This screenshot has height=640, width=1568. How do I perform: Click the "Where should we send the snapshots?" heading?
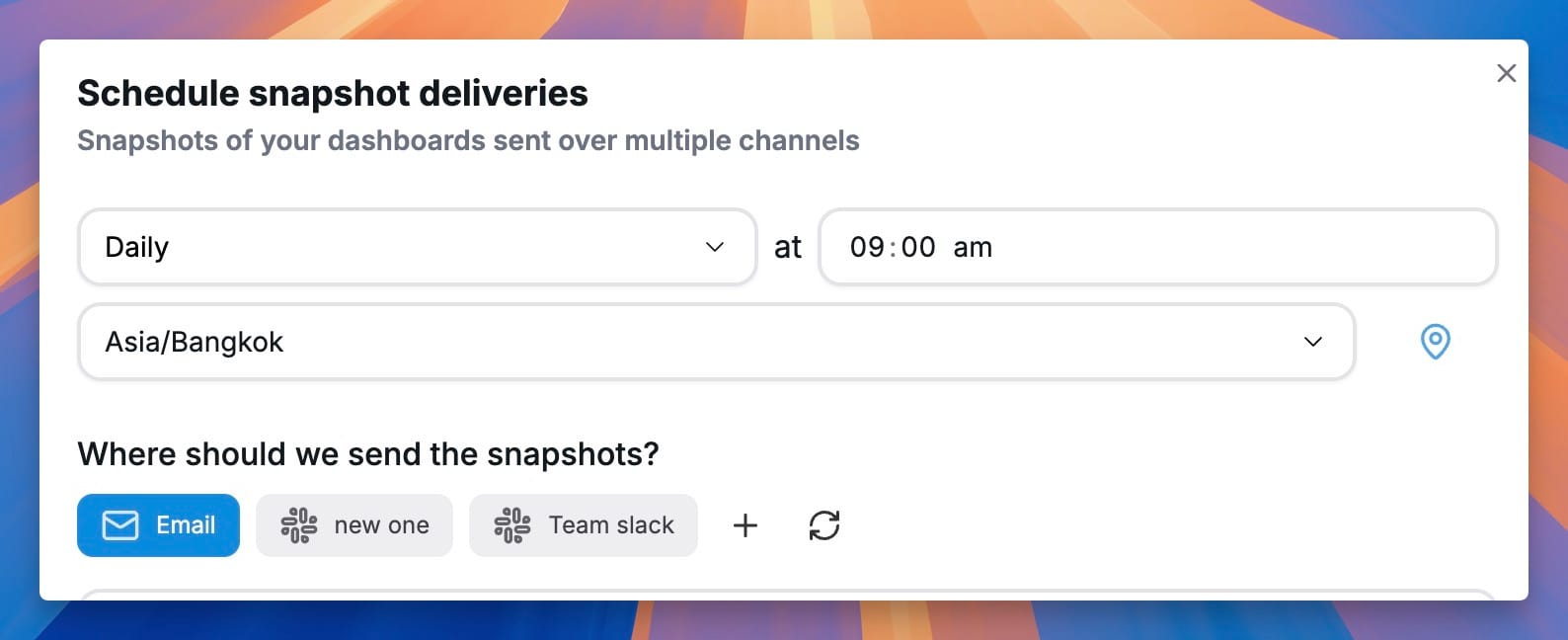point(368,454)
